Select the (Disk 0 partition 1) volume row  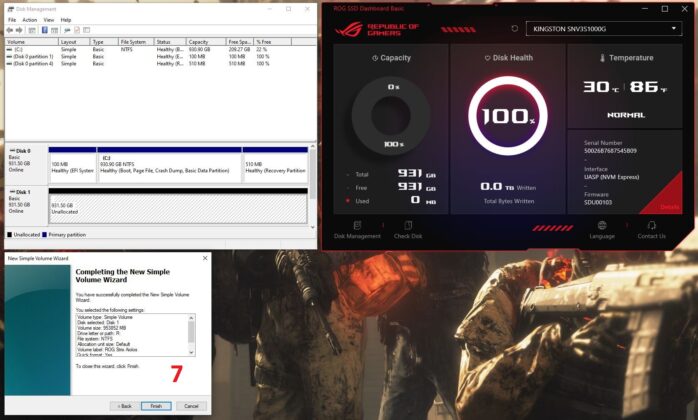tap(160, 57)
